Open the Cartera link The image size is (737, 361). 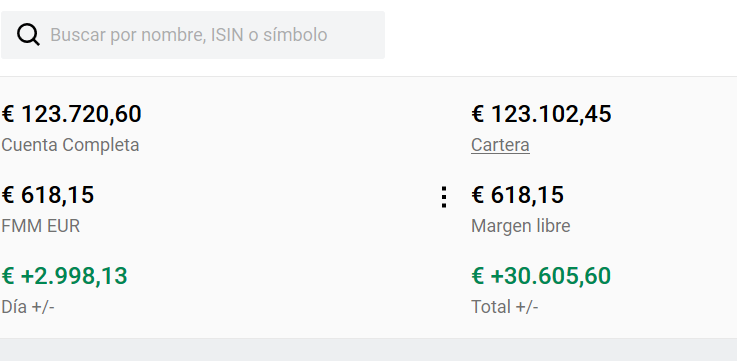(x=500, y=145)
